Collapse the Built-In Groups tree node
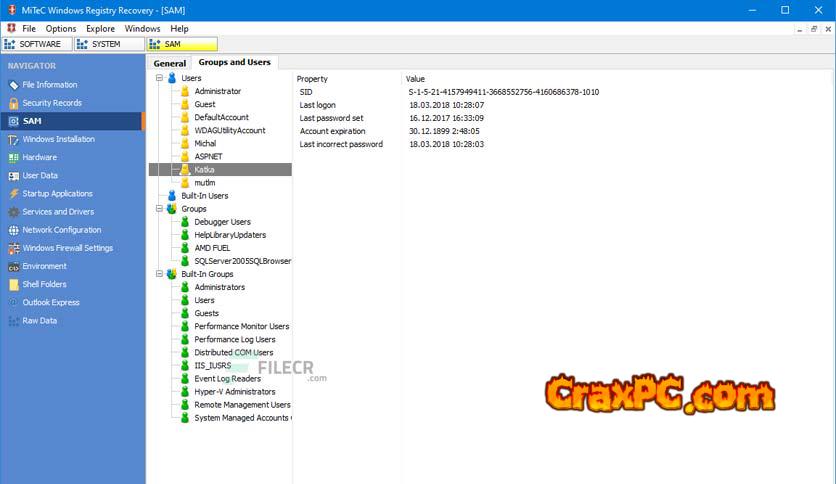 click(159, 274)
